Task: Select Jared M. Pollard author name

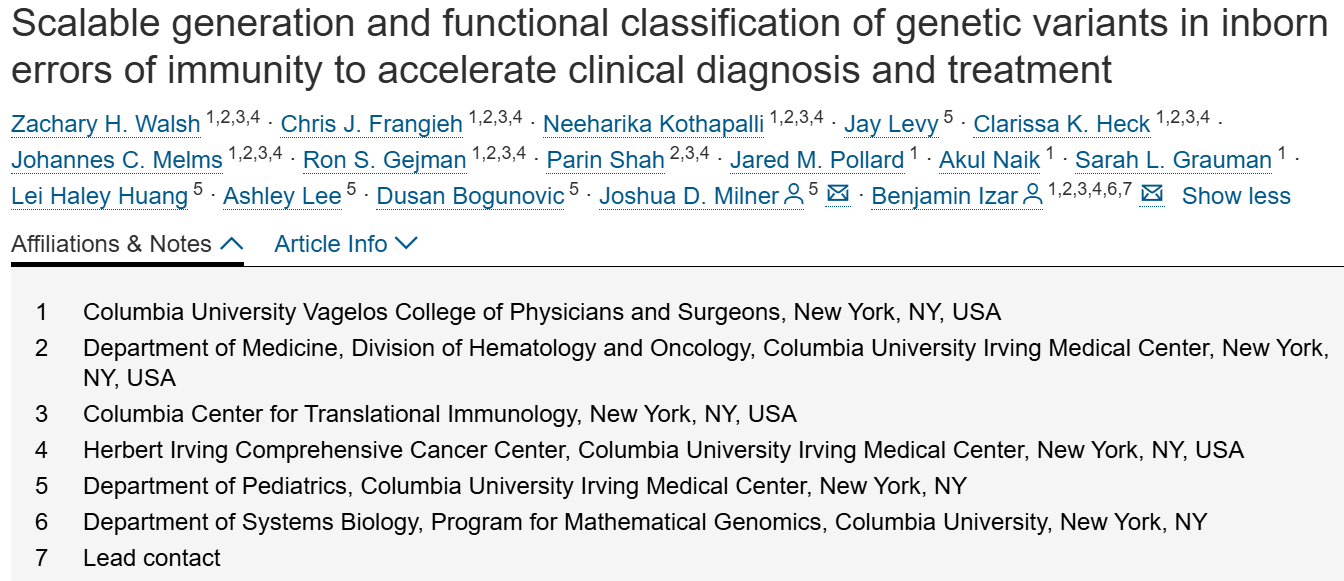Action: 816,160
